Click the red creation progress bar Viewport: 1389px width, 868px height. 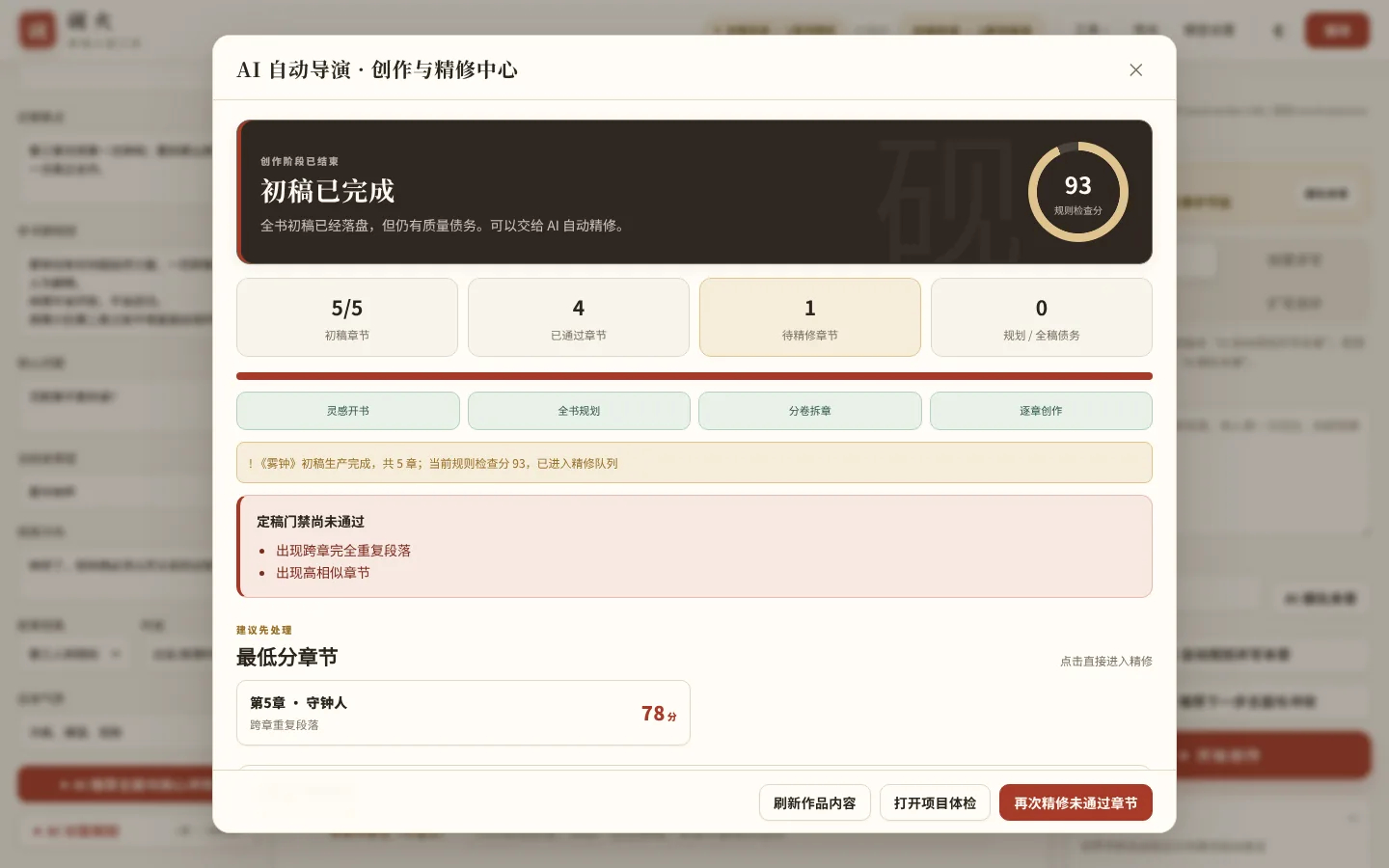694,376
